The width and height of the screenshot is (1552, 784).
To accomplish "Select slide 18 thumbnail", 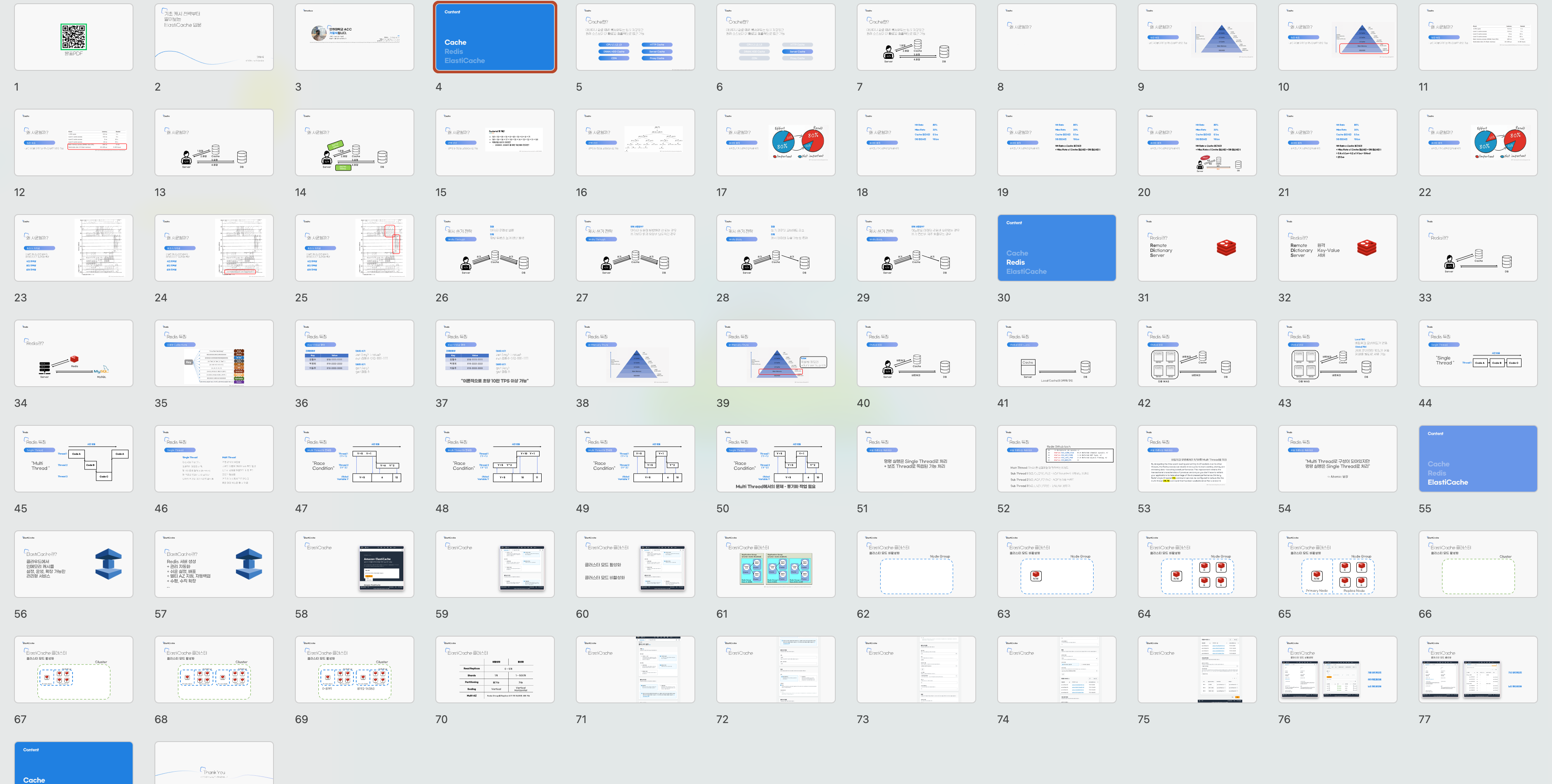I will point(916,142).
